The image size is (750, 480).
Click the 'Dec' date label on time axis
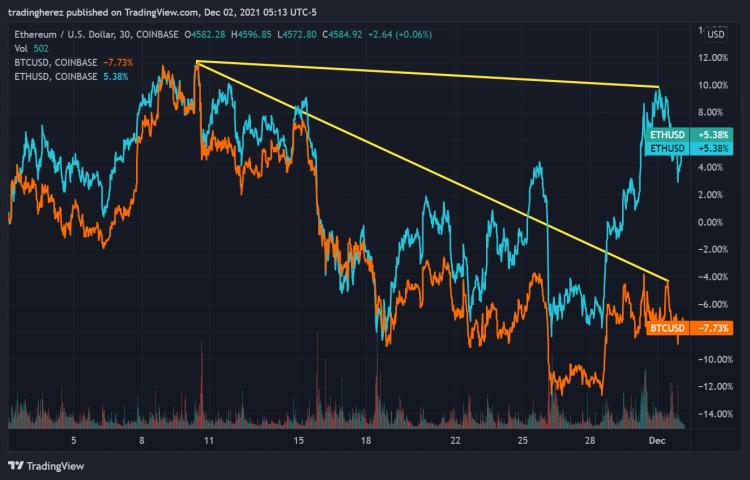(x=657, y=440)
